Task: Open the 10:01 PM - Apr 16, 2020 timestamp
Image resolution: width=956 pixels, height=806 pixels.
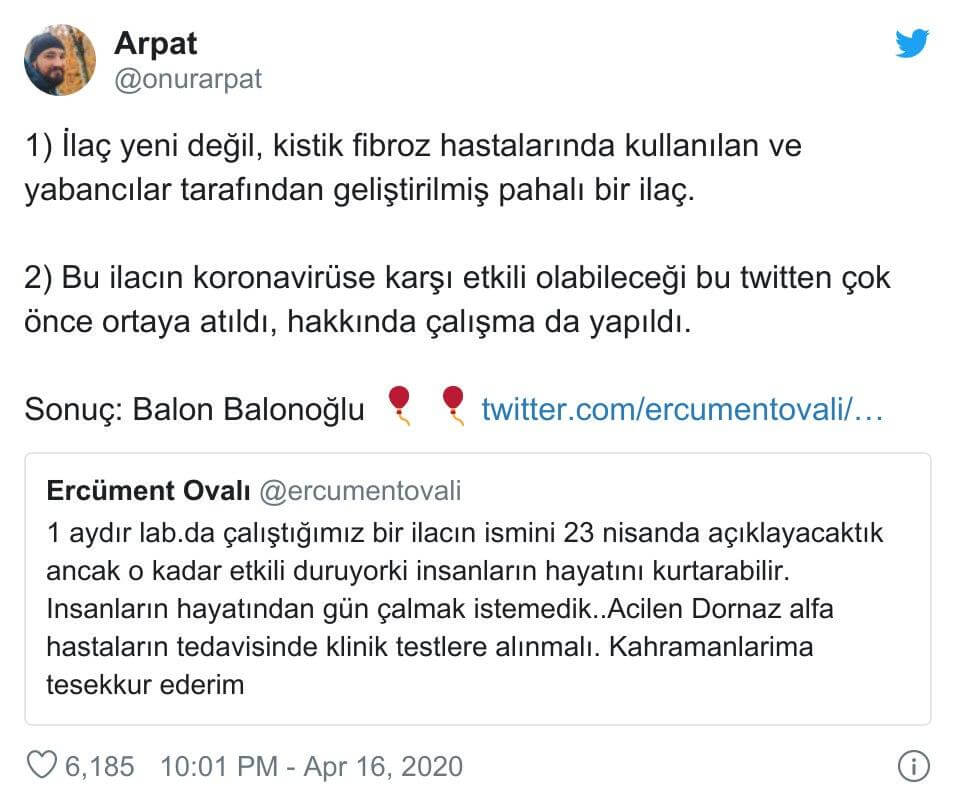Action: (312, 767)
